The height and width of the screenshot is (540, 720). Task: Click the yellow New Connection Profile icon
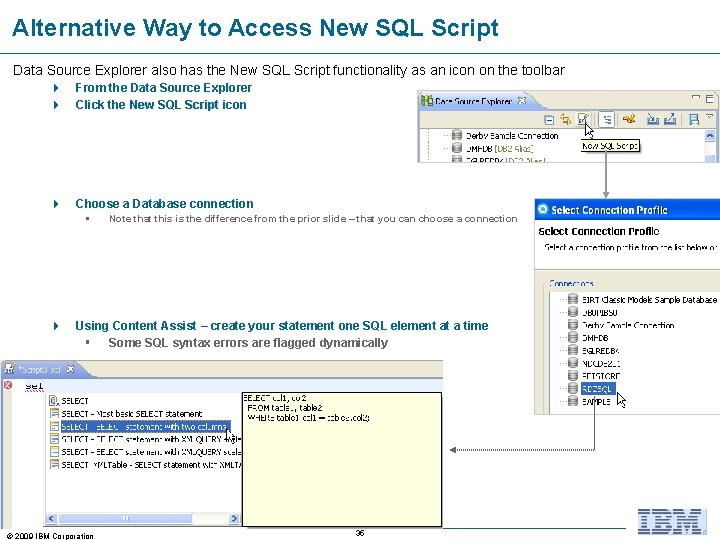pyautogui.click(x=629, y=119)
